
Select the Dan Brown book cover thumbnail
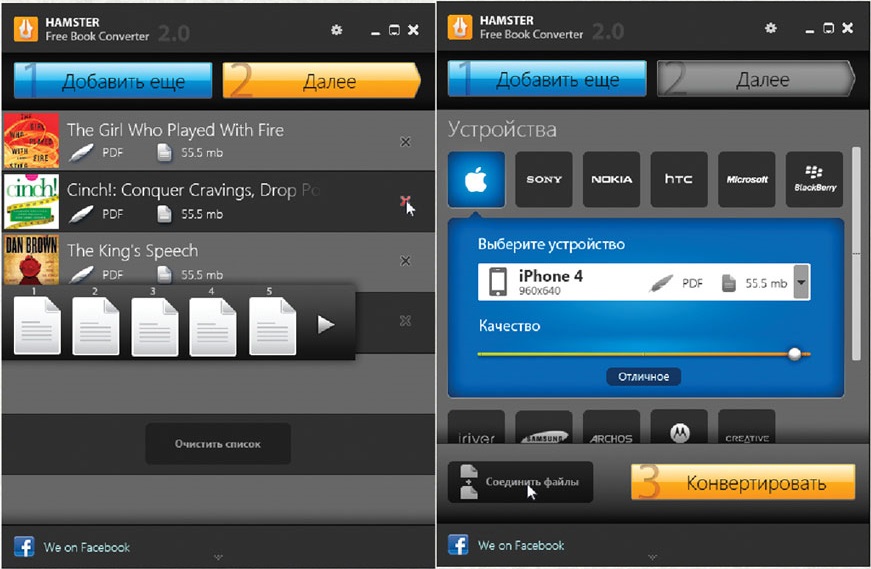coord(31,260)
